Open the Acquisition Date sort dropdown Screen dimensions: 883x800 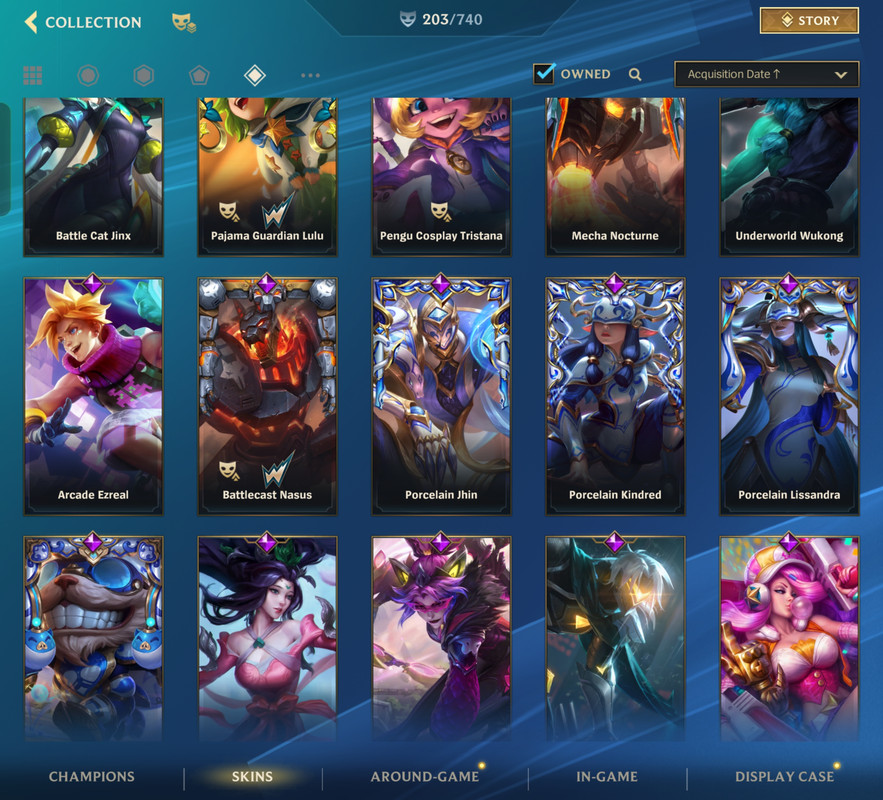[x=766, y=74]
